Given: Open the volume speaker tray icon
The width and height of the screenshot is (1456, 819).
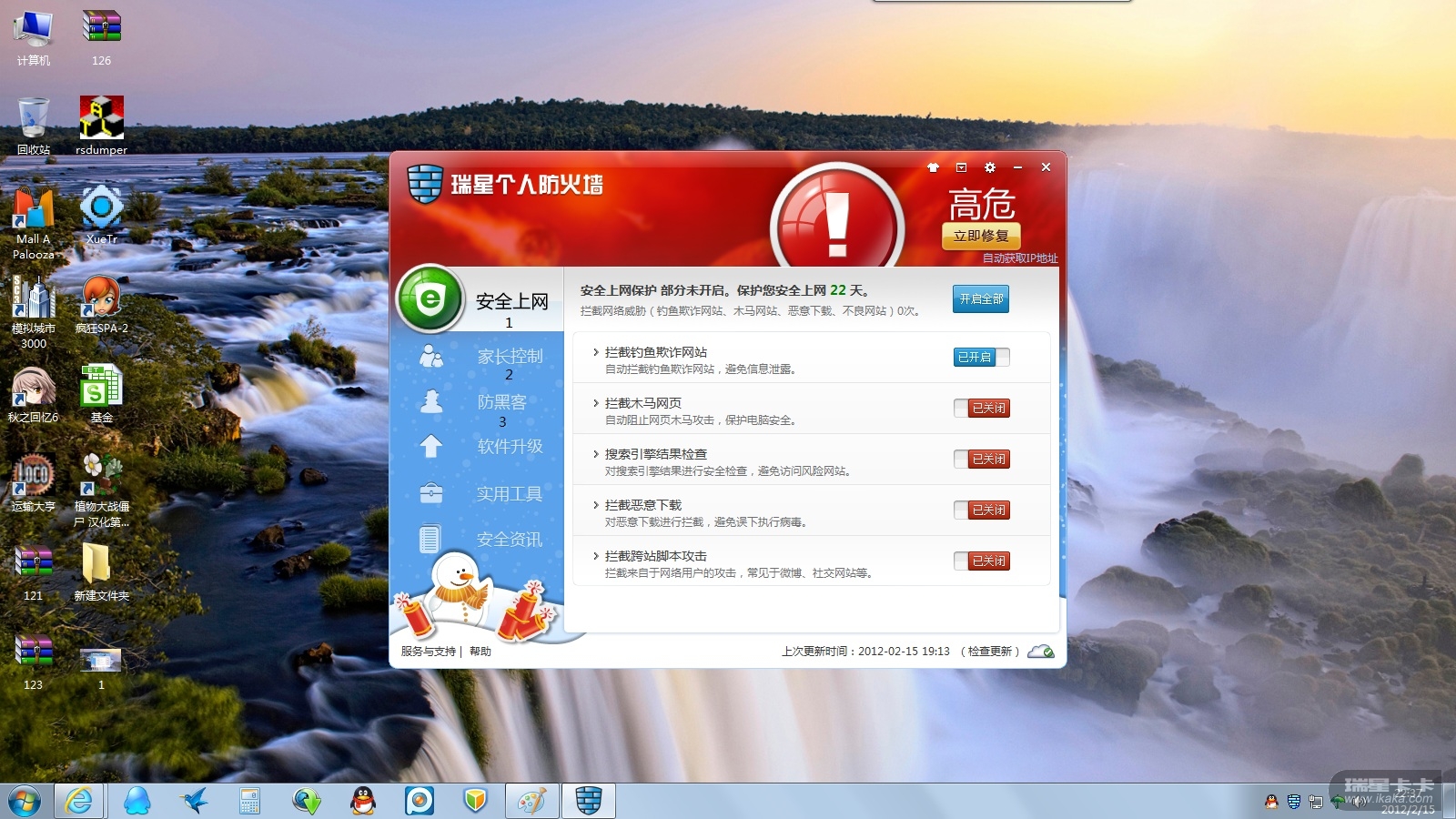Looking at the screenshot, I should pos(1360,802).
